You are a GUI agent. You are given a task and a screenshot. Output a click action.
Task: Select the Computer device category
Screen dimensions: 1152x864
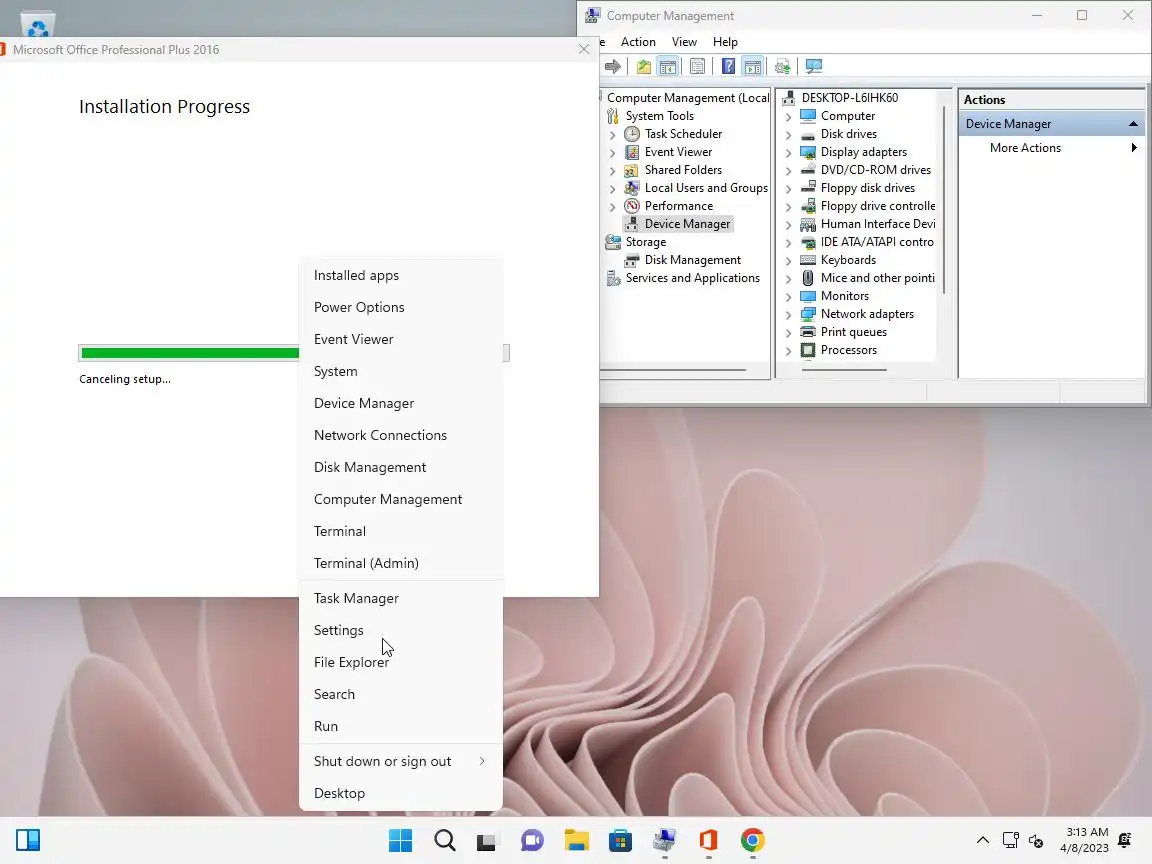tap(847, 116)
